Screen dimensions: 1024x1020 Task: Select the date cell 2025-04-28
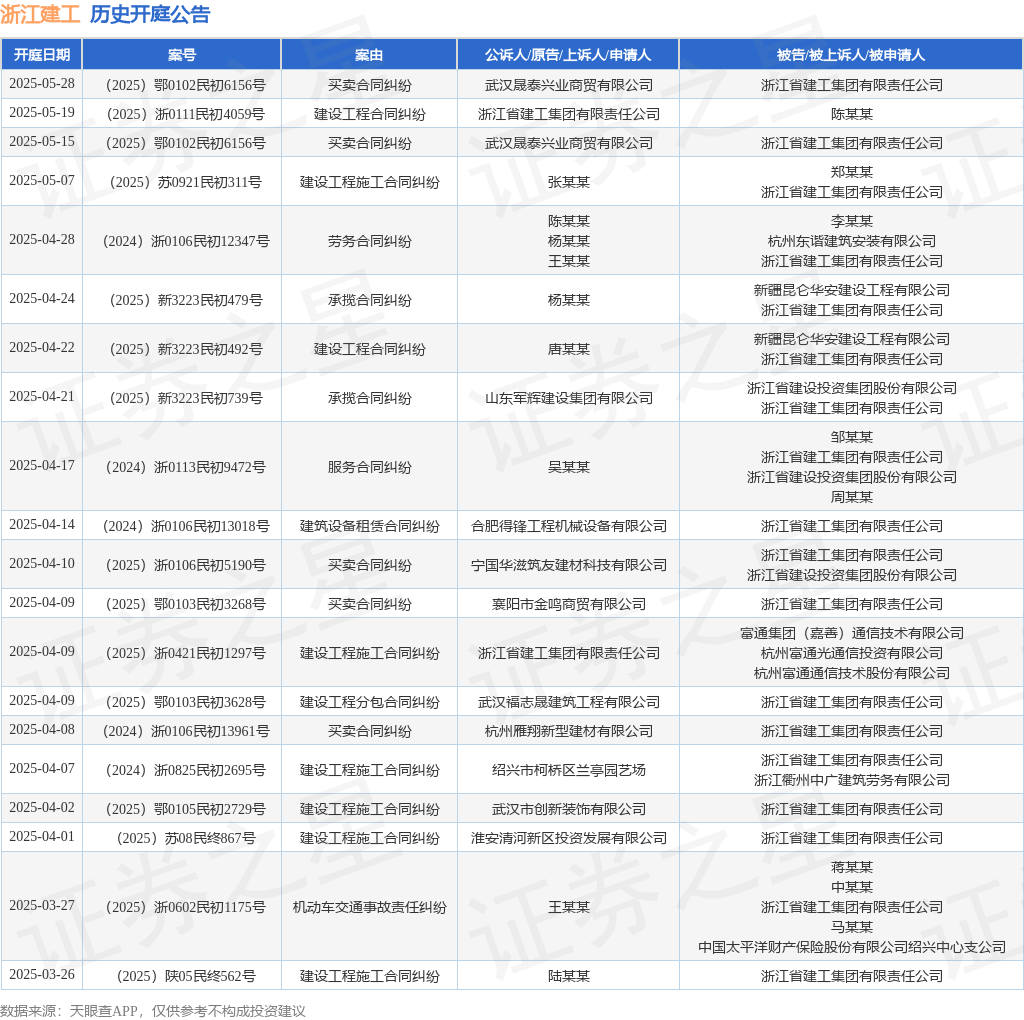[x=42, y=240]
